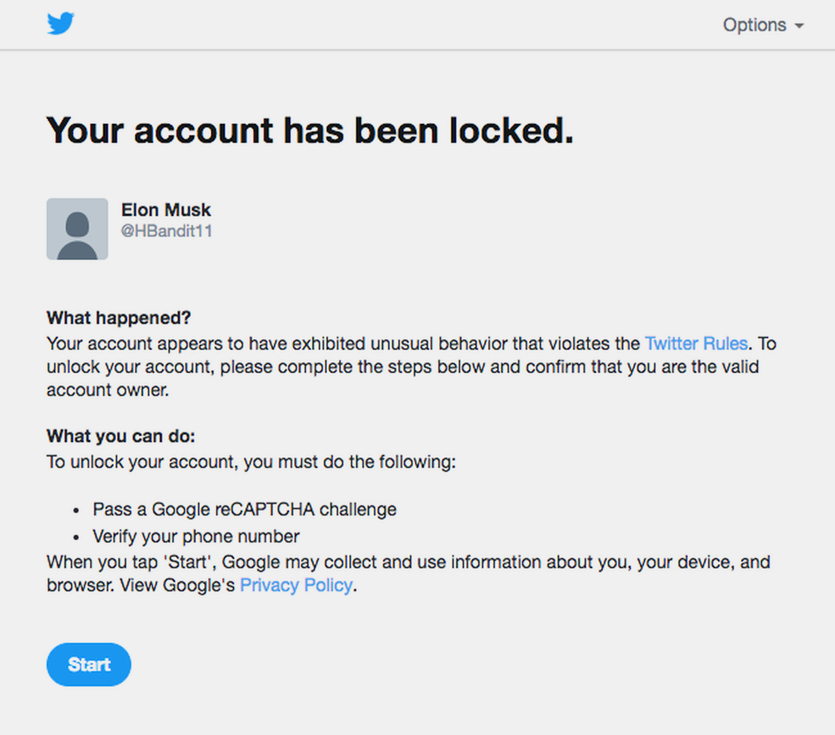Click the 'browser. View Google's' text
This screenshot has width=835, height=735.
(140, 586)
